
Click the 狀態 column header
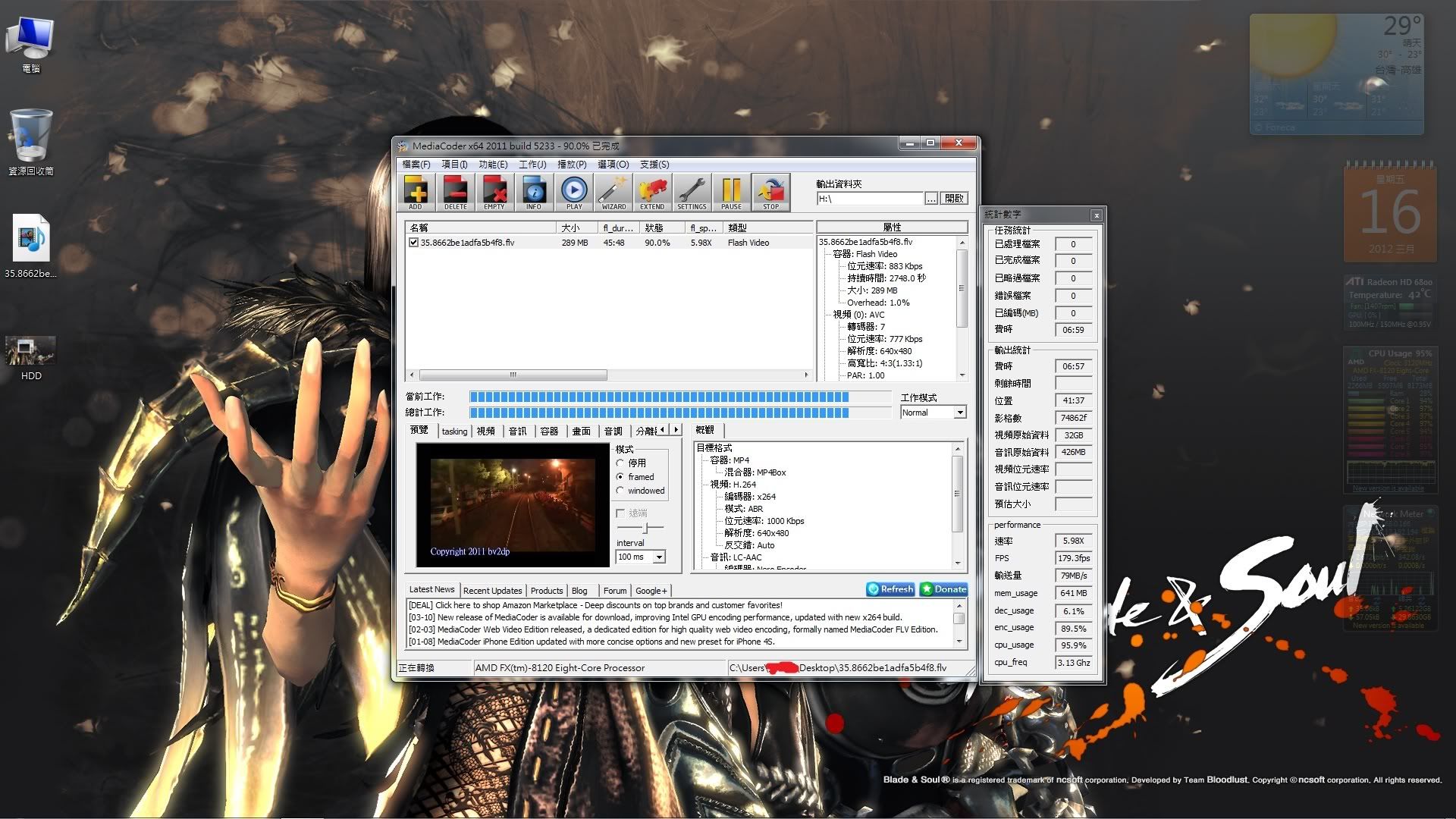click(x=663, y=227)
